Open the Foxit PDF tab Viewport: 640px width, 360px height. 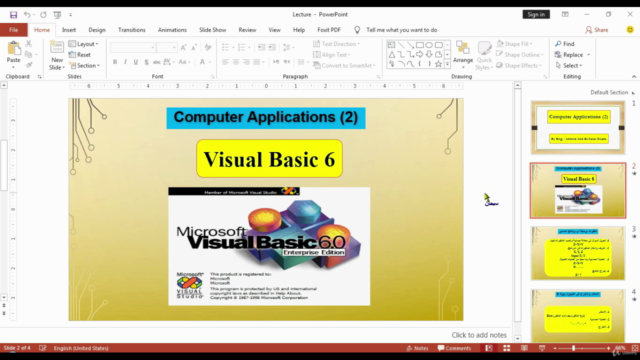point(329,30)
